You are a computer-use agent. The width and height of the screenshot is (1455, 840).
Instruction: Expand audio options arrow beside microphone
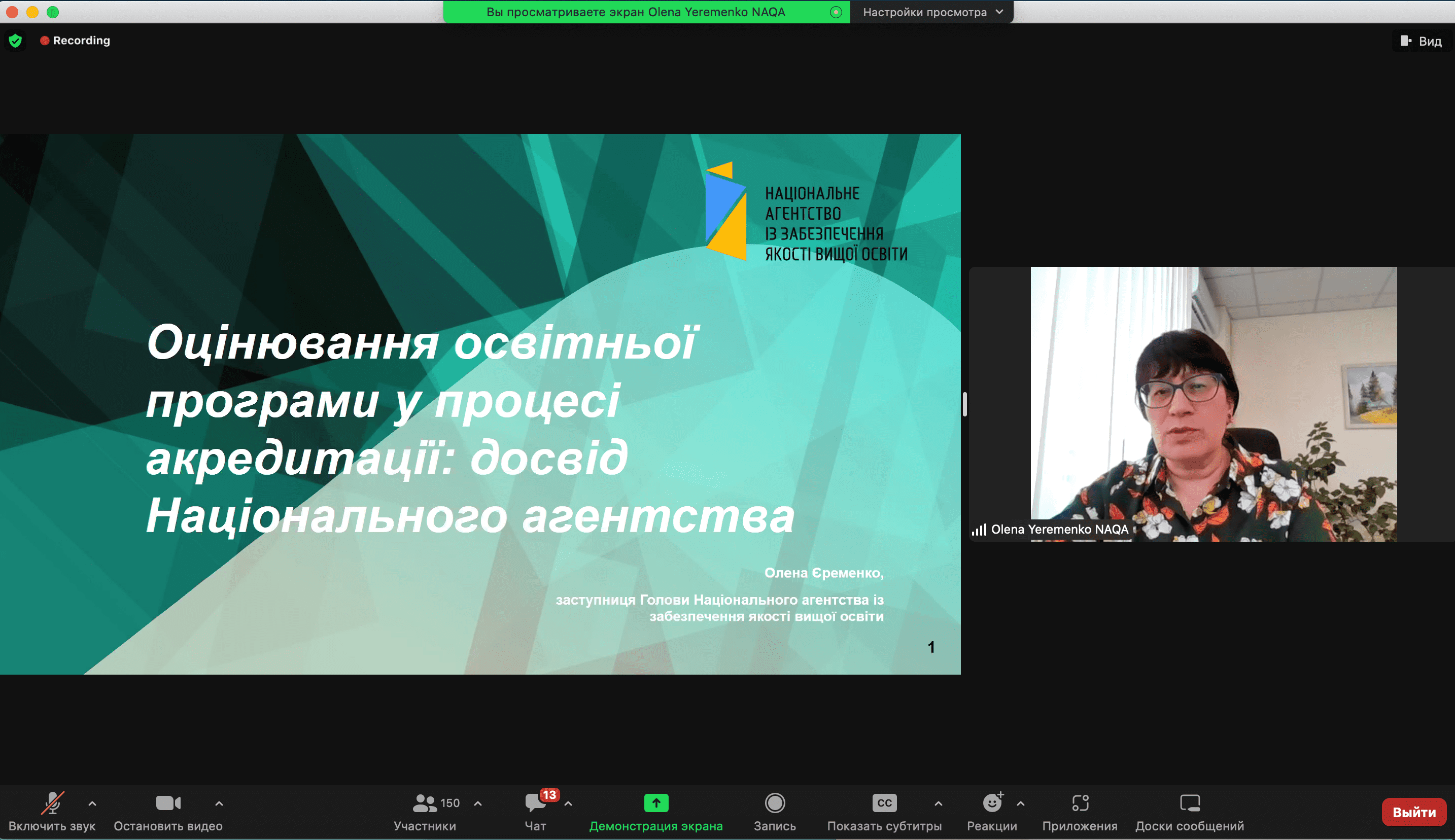[x=92, y=803]
